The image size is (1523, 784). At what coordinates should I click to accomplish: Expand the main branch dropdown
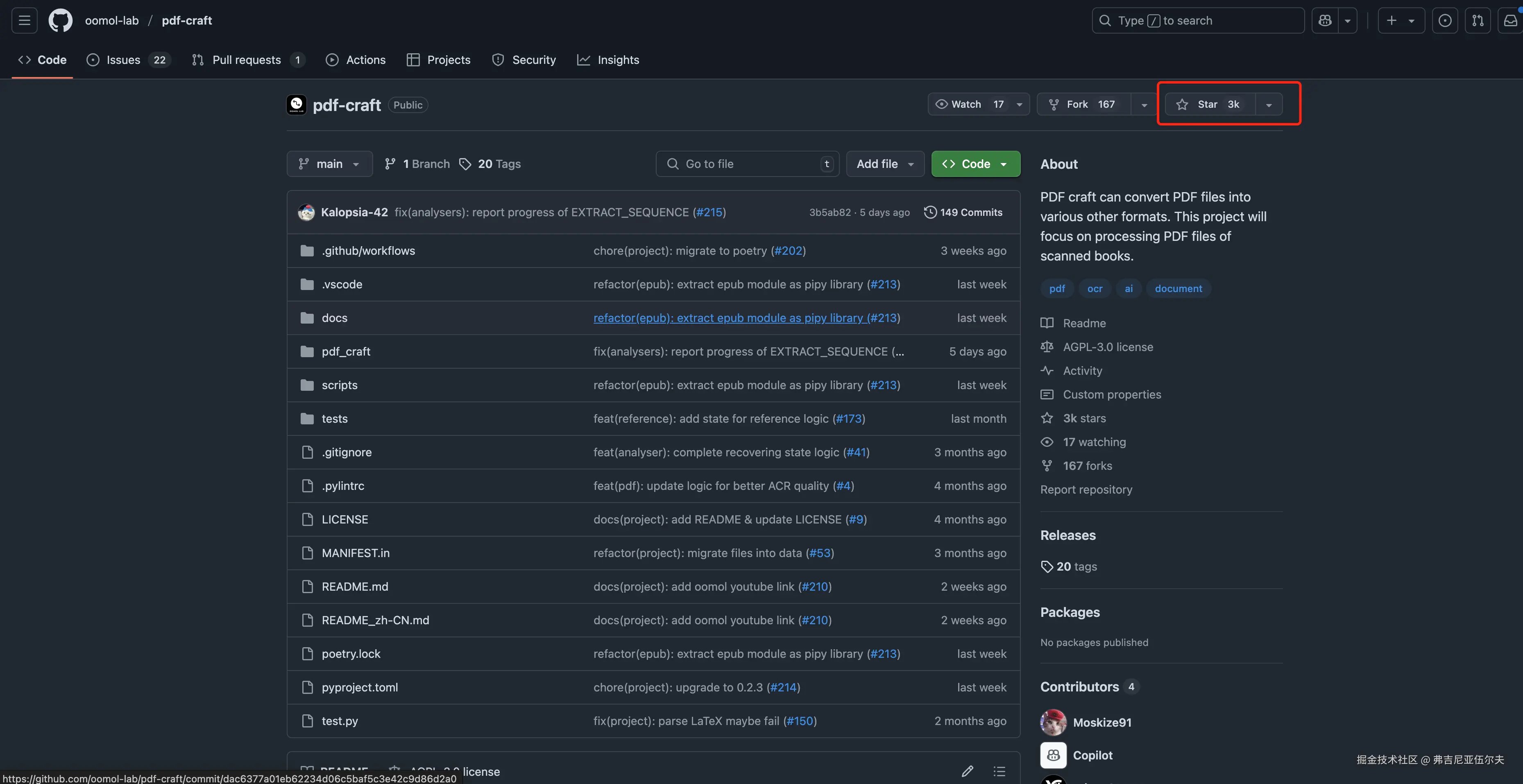[x=329, y=164]
